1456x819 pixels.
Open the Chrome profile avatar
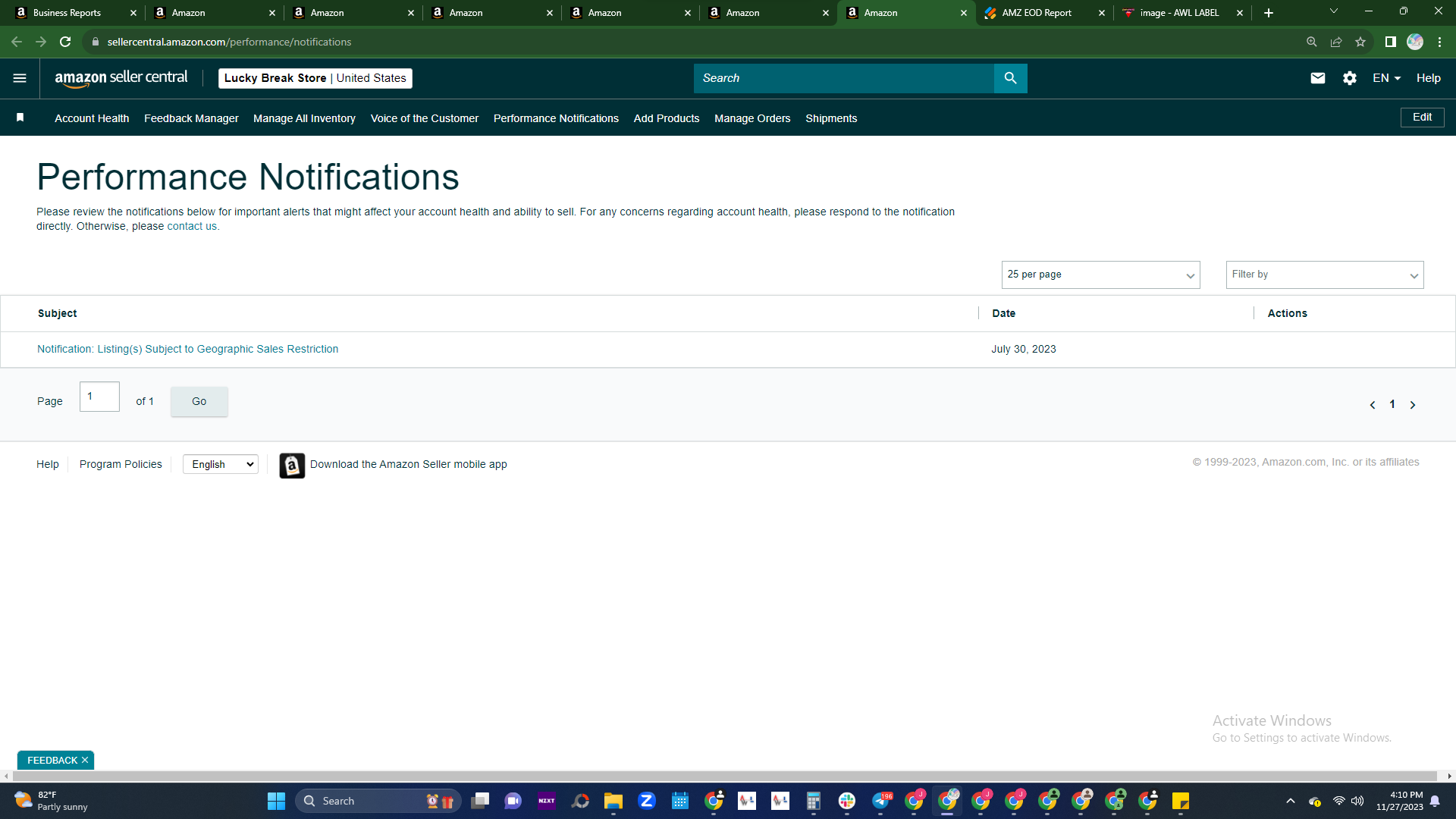coord(1415,42)
